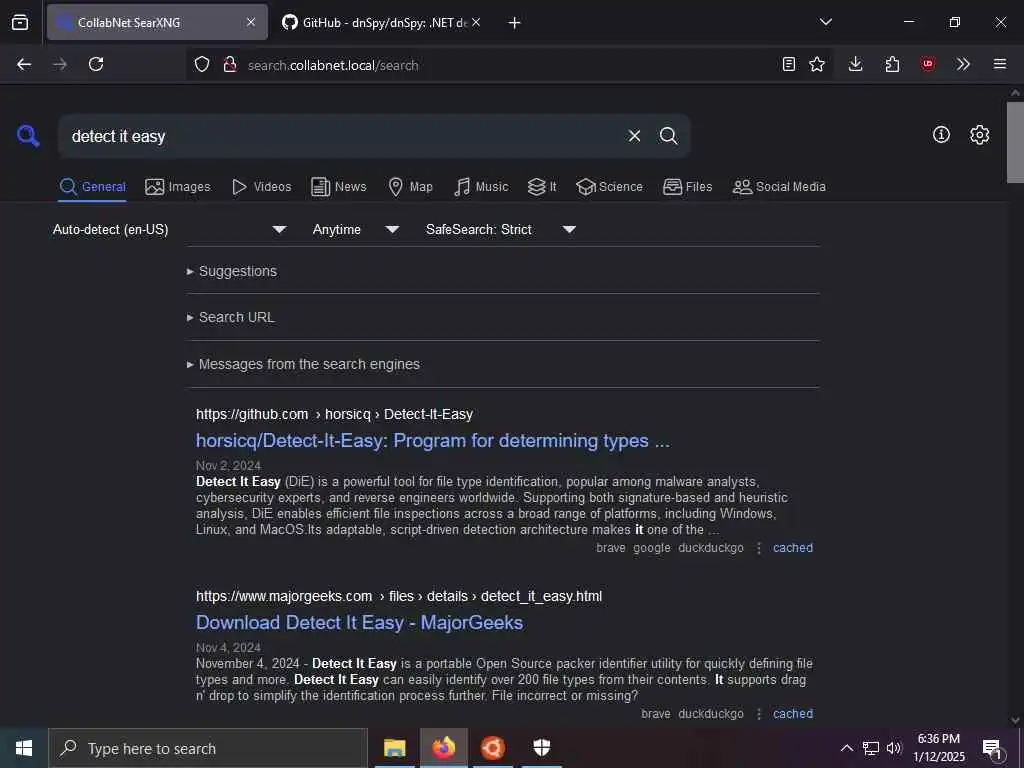Open Download Detect It Easy MajorGeeks link
The image size is (1024, 768).
359,622
